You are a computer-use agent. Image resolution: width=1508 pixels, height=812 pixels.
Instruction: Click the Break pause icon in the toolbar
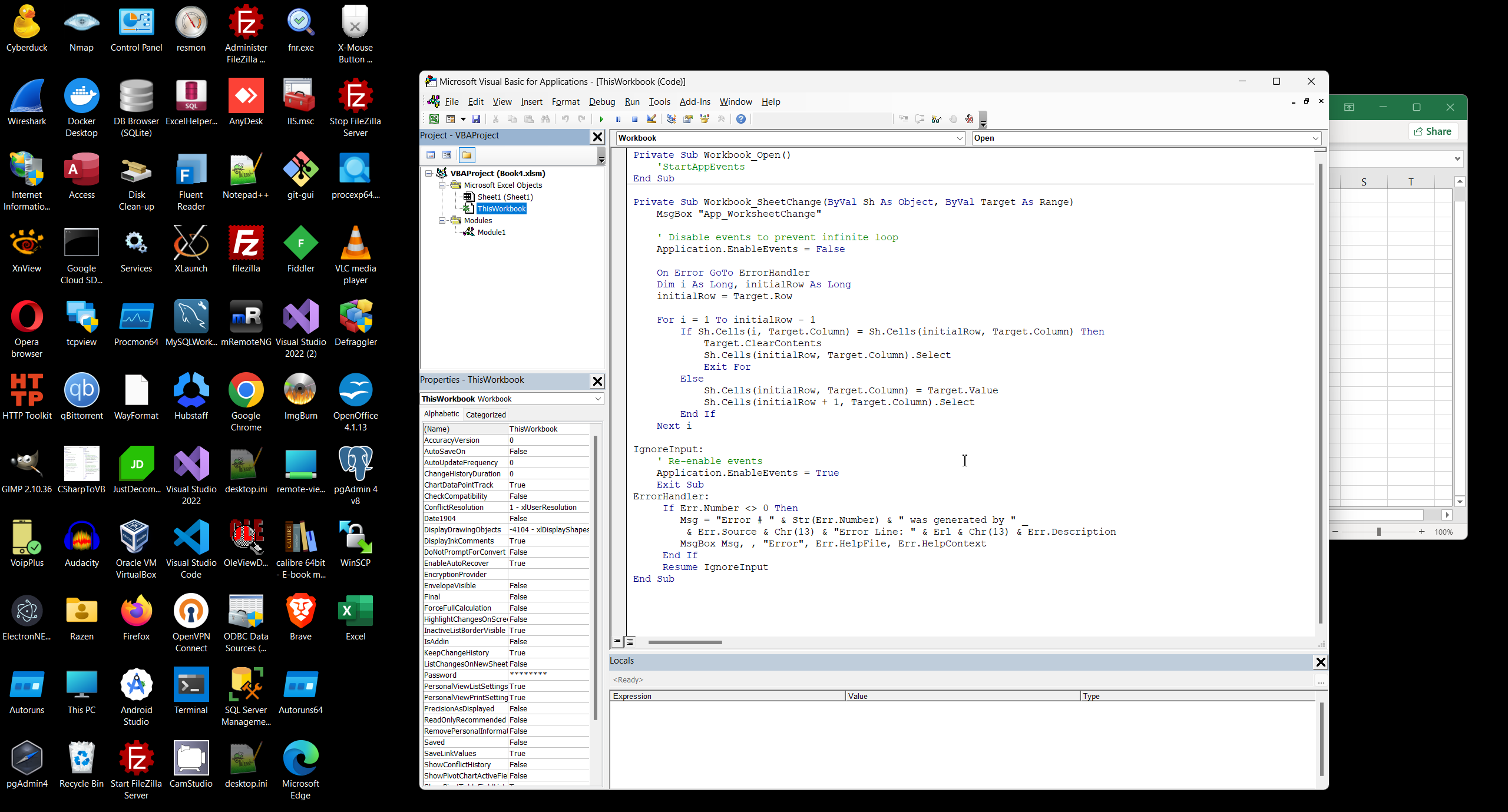(x=618, y=119)
